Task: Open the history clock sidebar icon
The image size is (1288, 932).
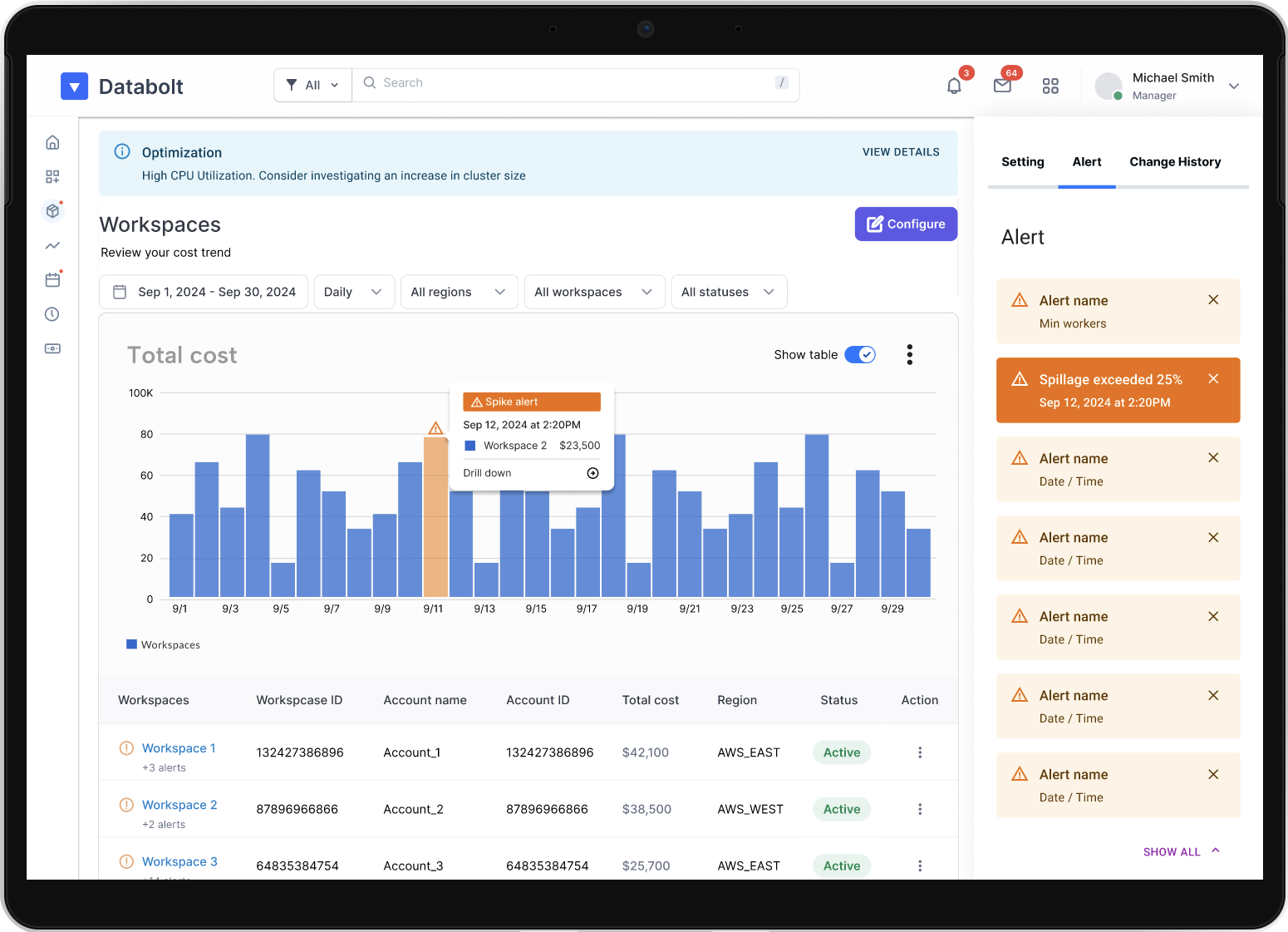Action: [52, 314]
